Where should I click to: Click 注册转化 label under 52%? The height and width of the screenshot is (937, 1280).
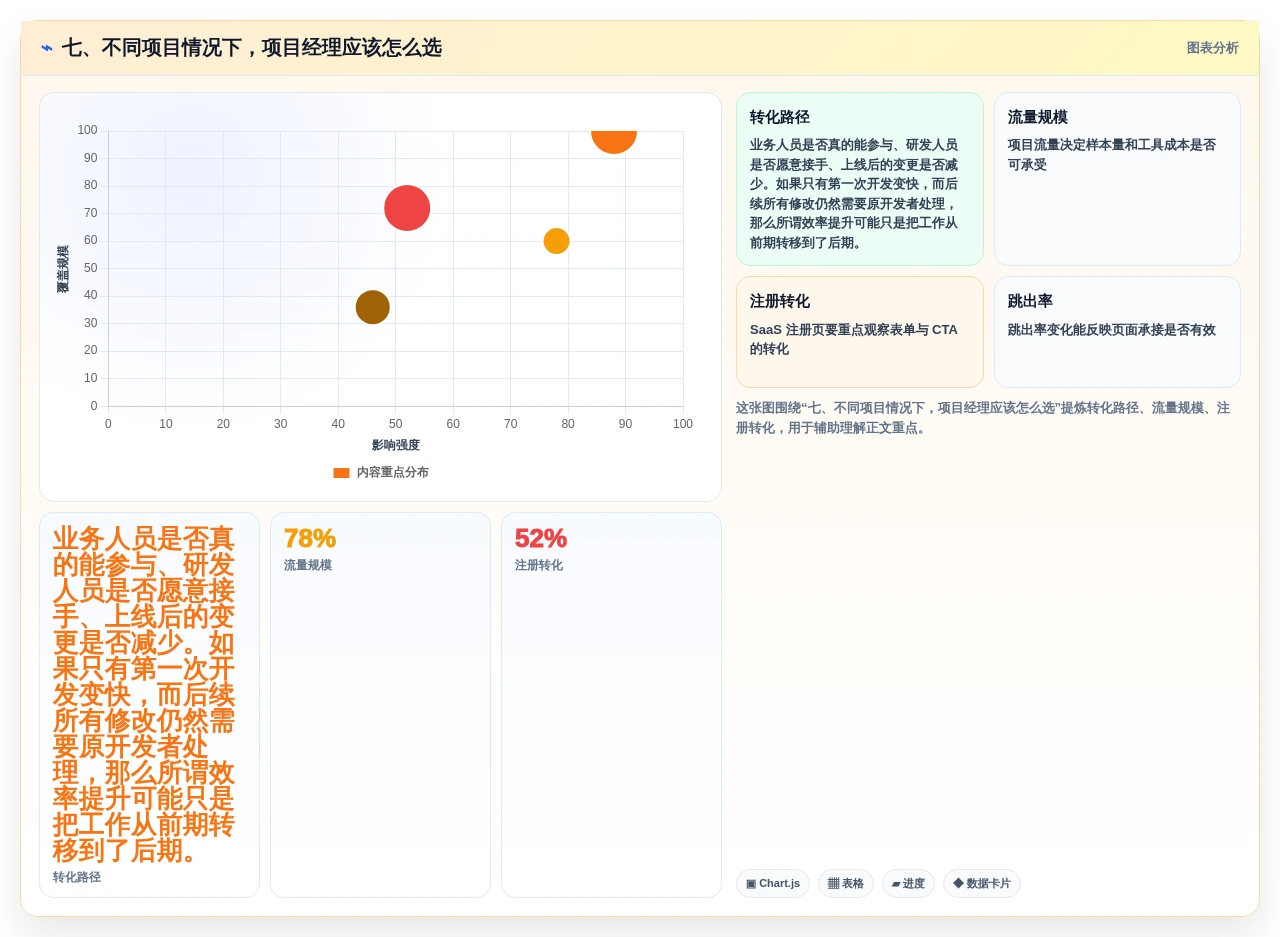click(539, 566)
